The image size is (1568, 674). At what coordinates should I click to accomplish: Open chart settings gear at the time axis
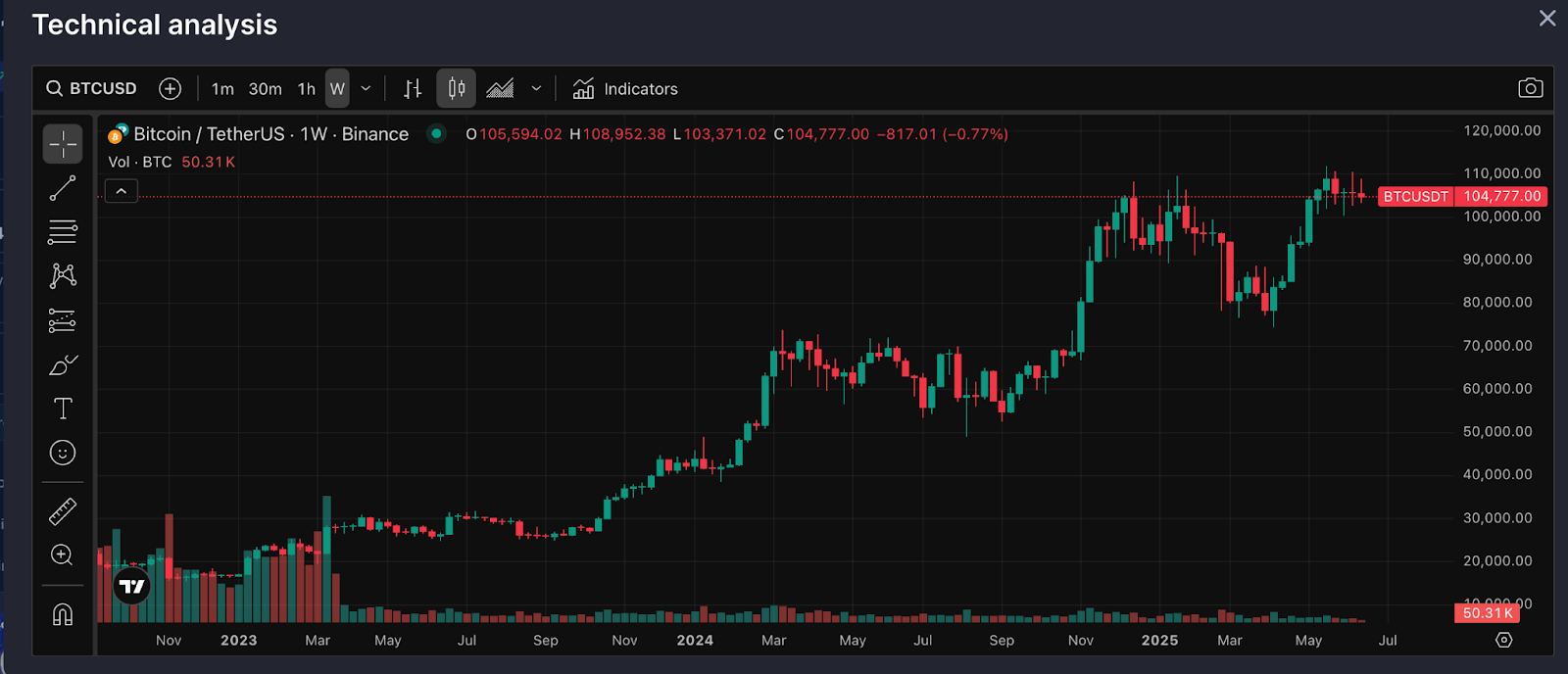(1504, 640)
